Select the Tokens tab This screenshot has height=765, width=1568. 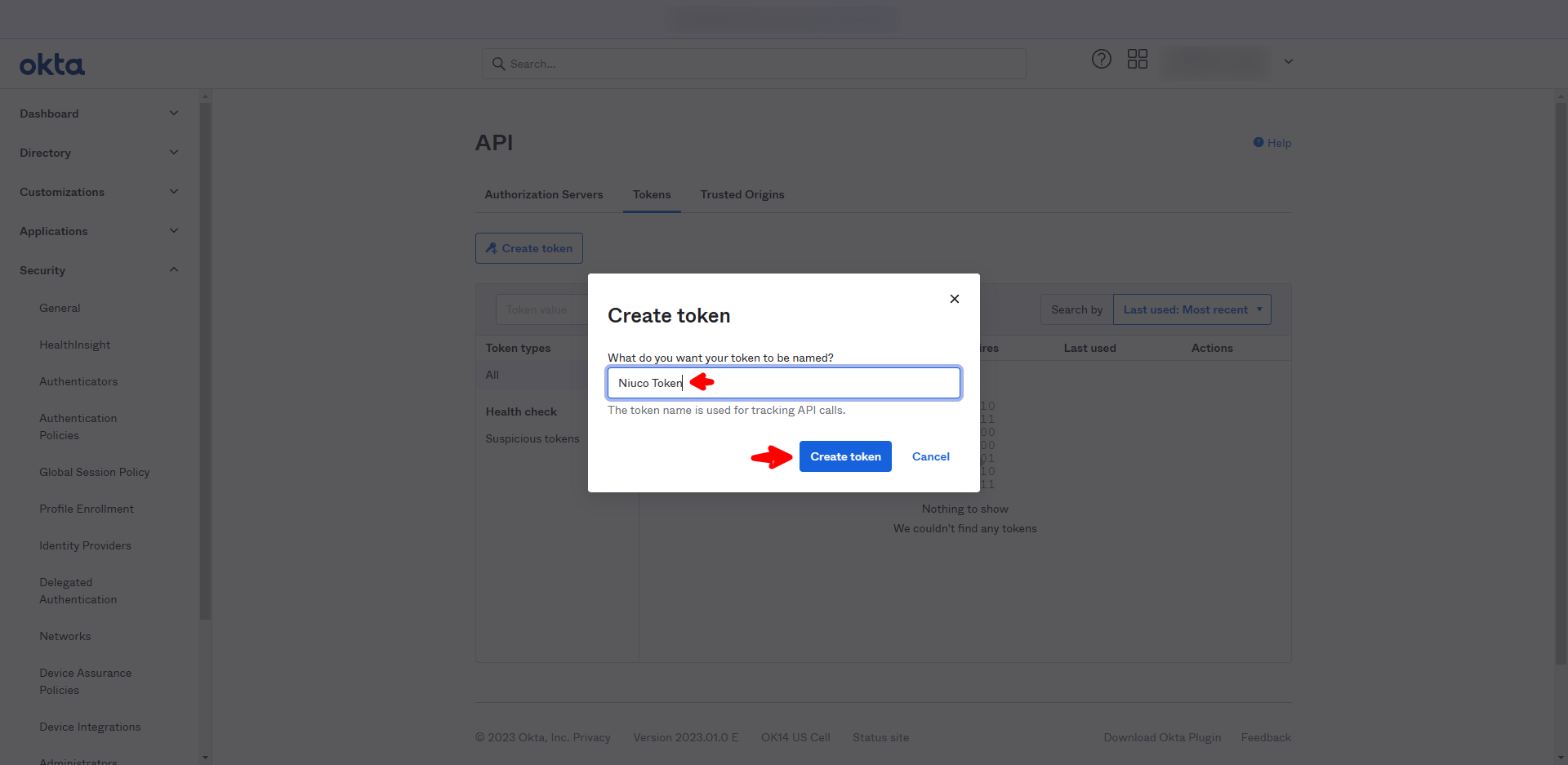[x=652, y=194]
